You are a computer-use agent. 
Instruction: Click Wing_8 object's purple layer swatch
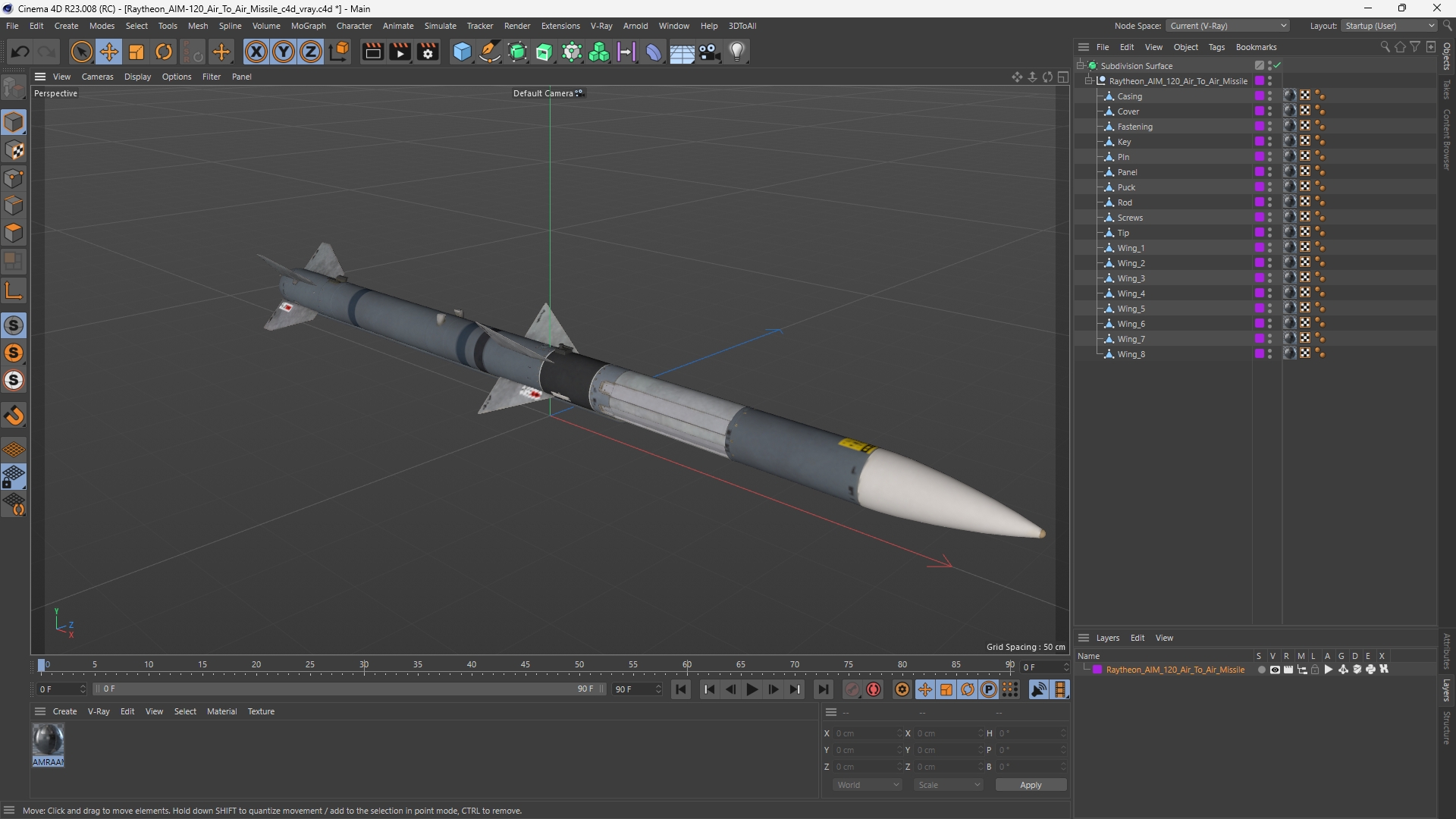point(1260,354)
